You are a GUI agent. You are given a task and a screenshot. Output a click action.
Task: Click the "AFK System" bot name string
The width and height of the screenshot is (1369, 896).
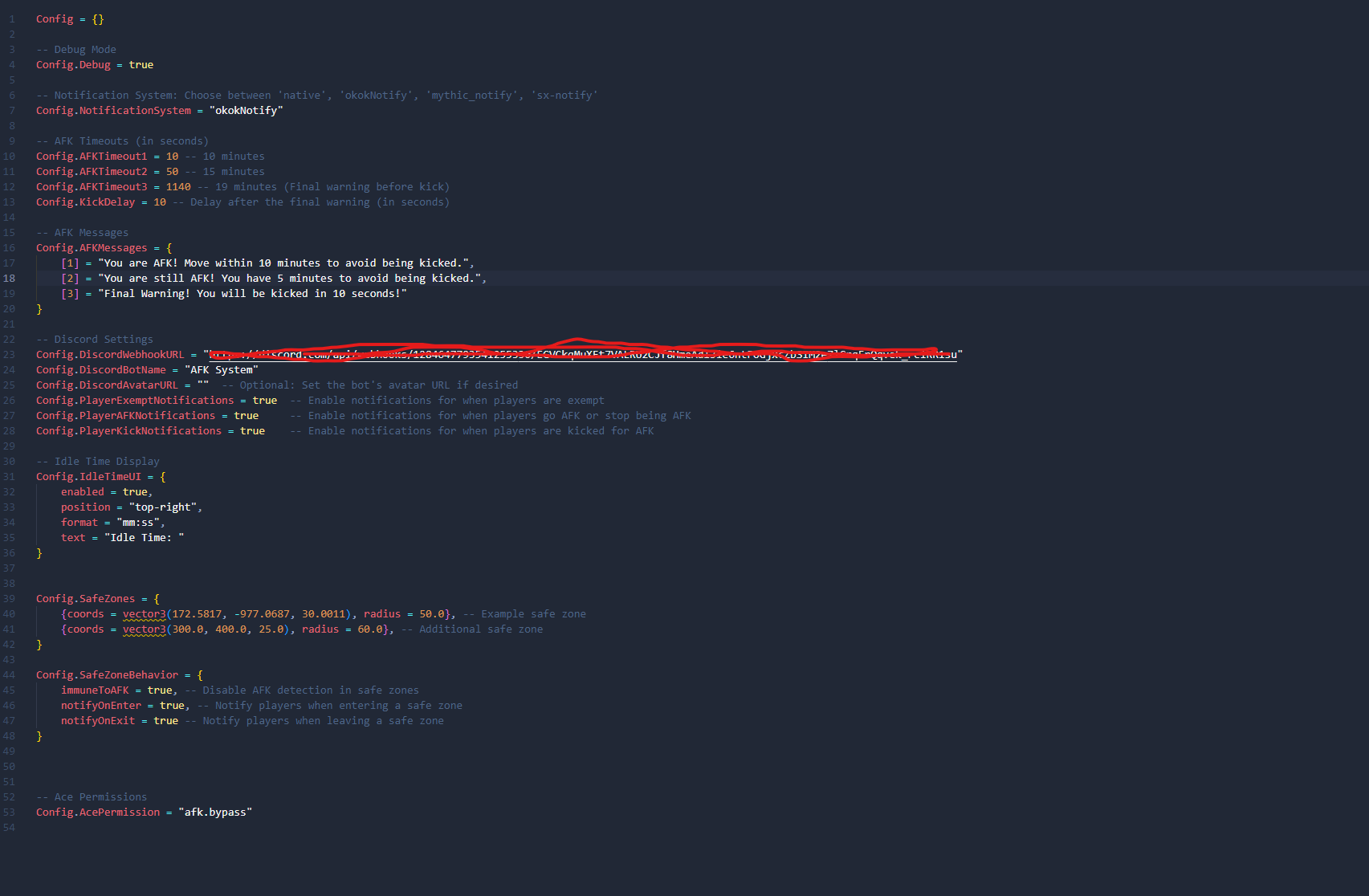[x=222, y=370]
